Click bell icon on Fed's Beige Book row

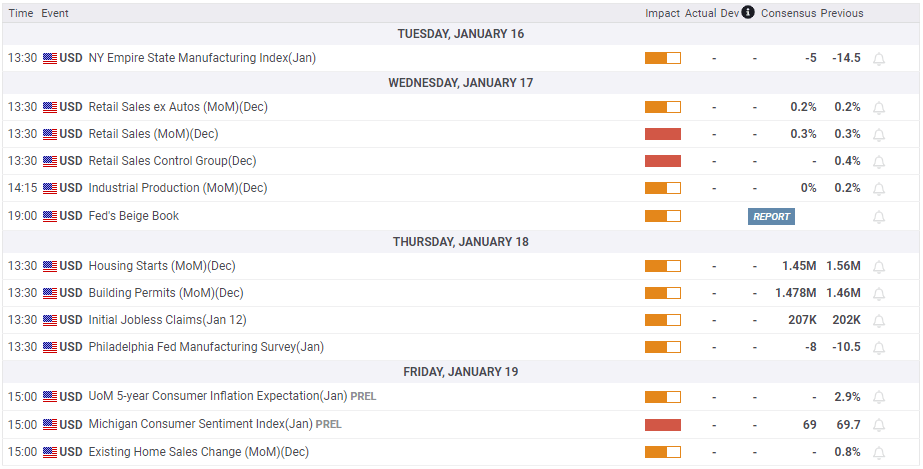(879, 217)
